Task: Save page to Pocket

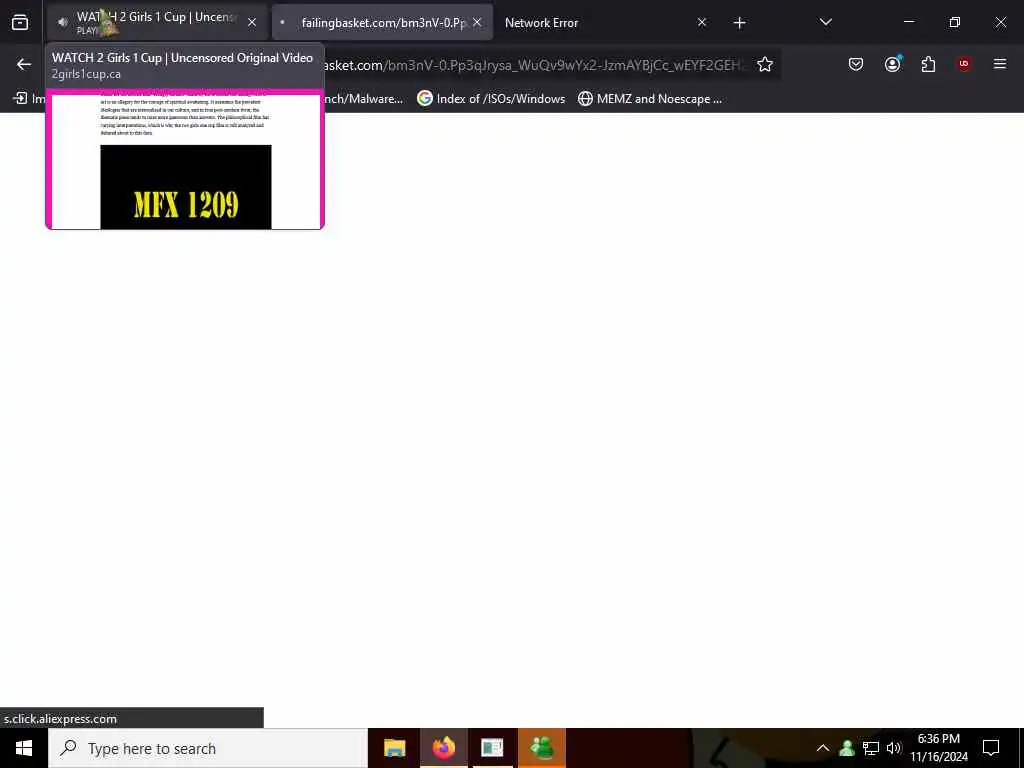Action: tap(856, 64)
